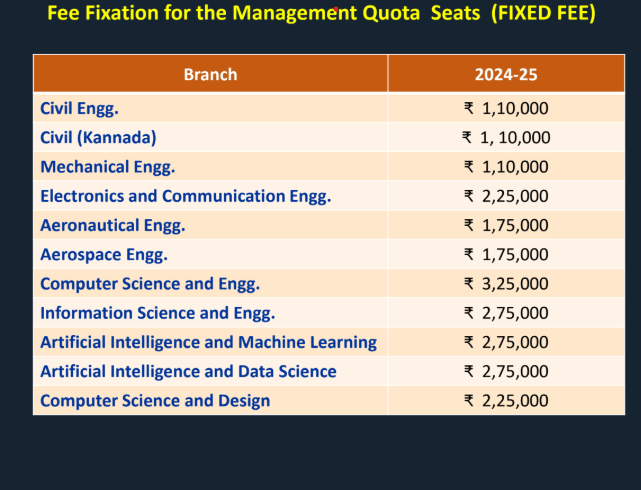Click Computer Science and Engg. cell

(x=150, y=284)
